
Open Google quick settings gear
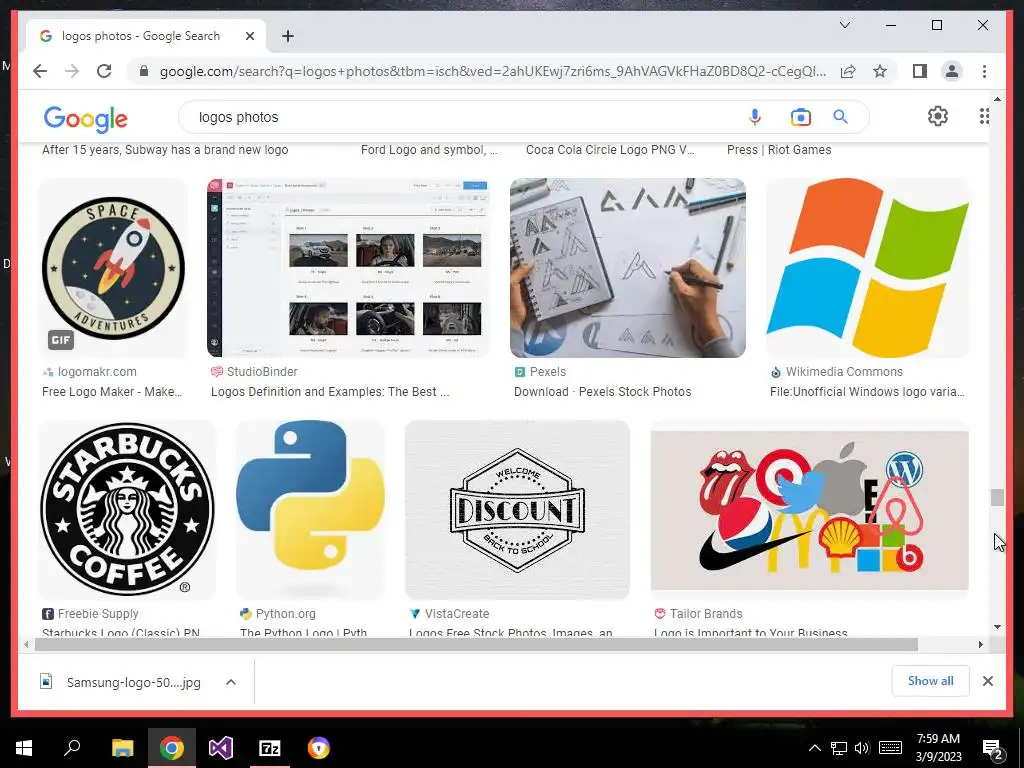point(937,116)
